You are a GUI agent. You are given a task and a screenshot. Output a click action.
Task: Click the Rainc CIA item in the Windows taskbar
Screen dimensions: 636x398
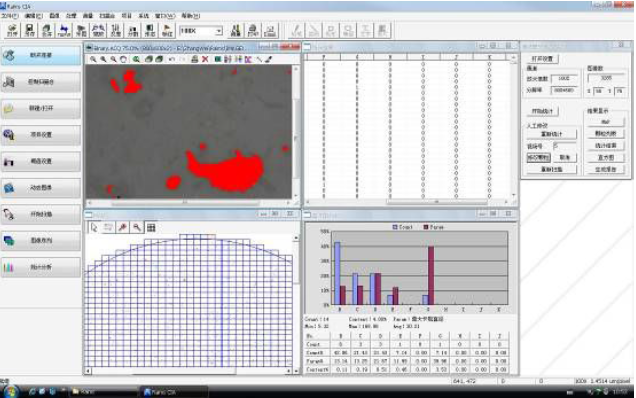174,392
